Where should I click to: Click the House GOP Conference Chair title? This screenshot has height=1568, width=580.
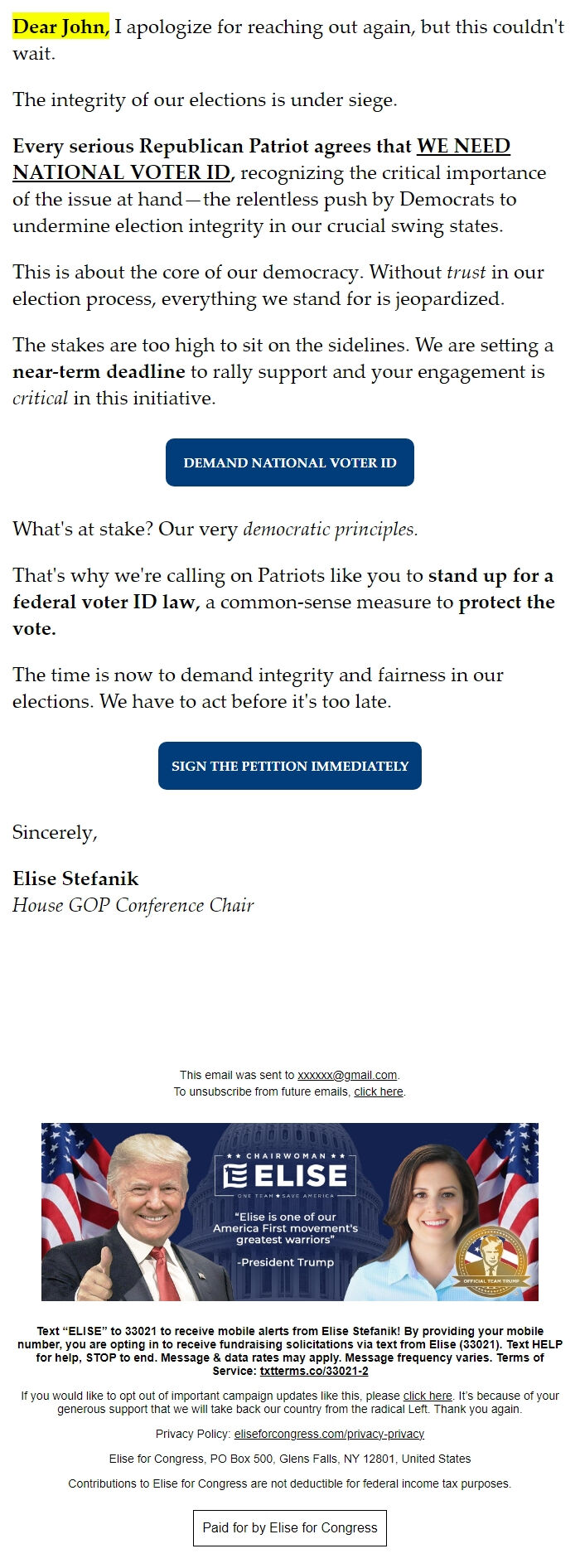(x=133, y=905)
